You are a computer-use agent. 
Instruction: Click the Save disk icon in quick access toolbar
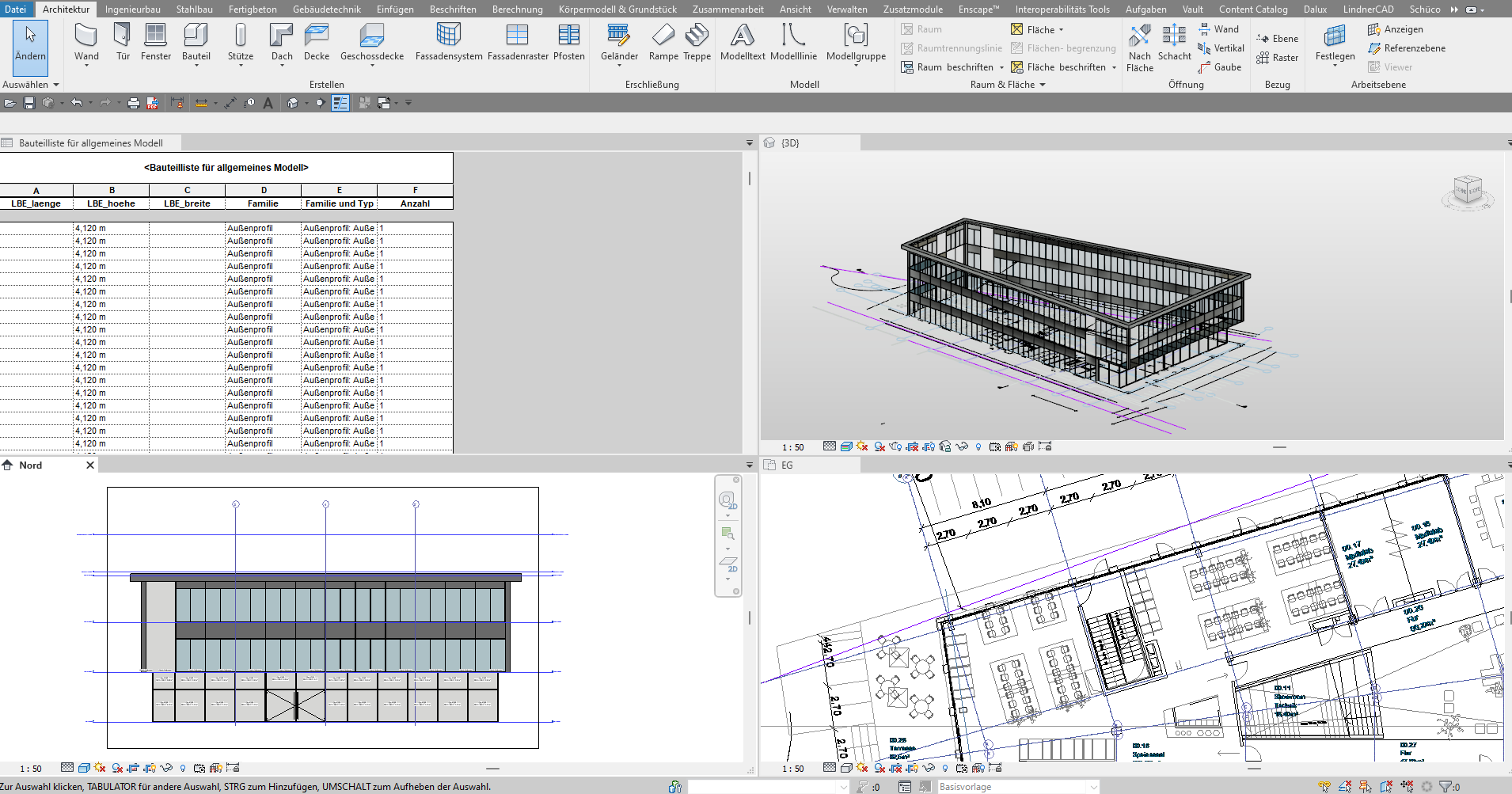(x=29, y=103)
